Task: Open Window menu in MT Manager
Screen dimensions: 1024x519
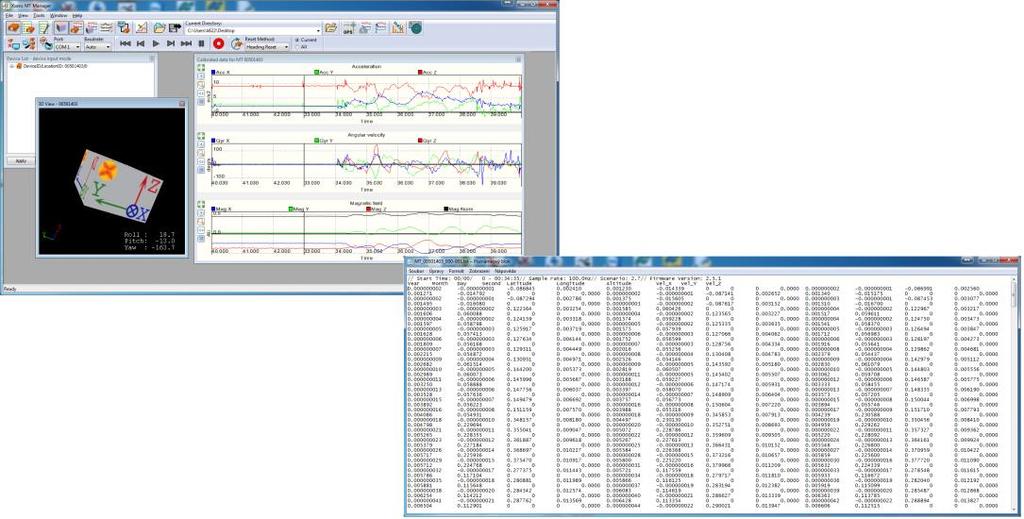Action: (x=59, y=15)
